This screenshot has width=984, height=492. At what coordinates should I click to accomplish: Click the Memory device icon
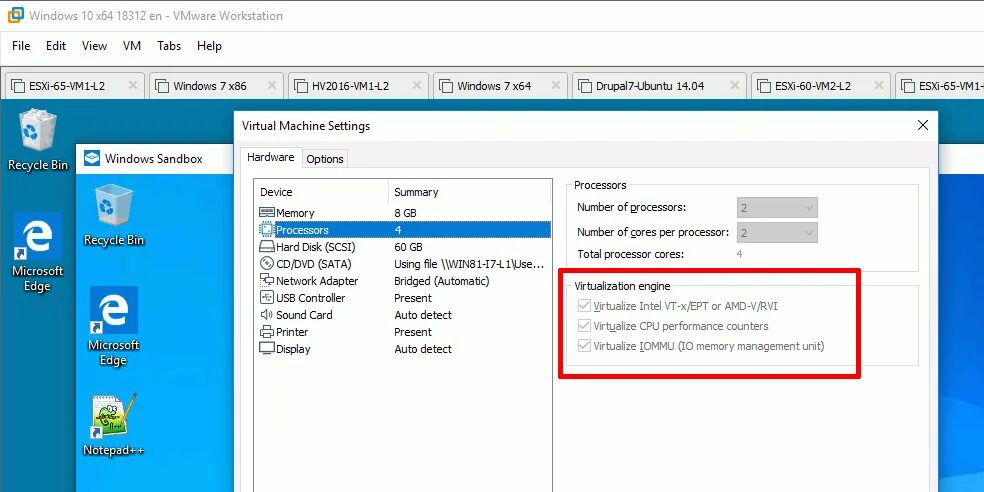[267, 213]
